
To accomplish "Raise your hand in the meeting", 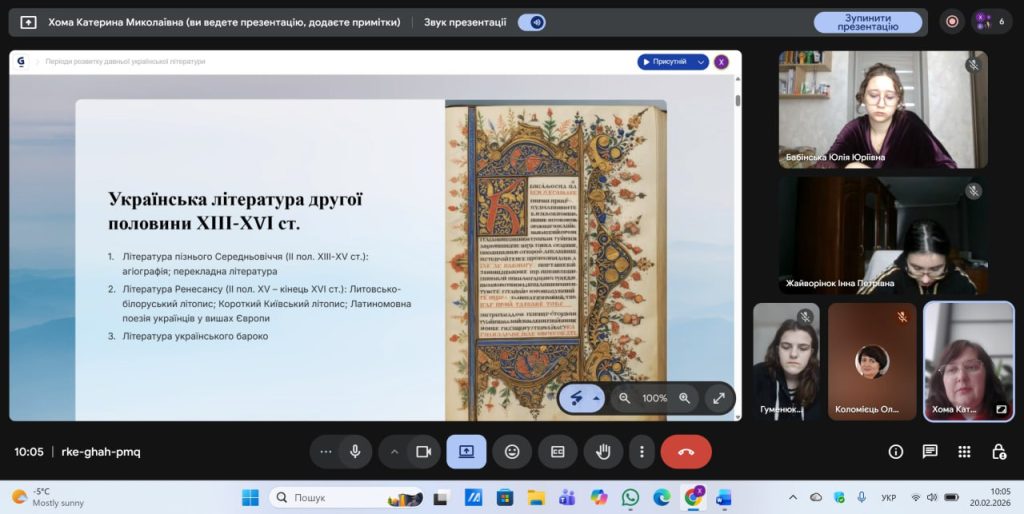I will tap(603, 452).
